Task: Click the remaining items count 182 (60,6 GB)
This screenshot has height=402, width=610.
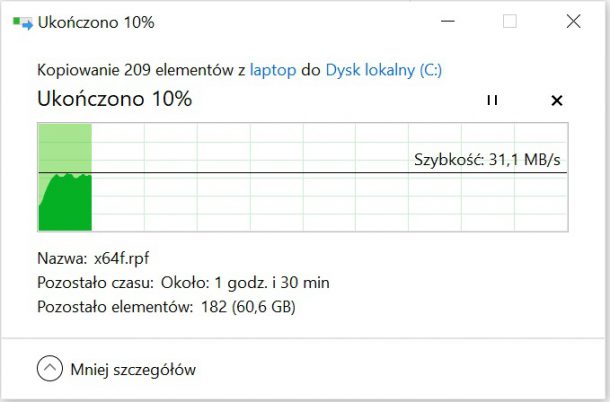Action: tap(248, 307)
